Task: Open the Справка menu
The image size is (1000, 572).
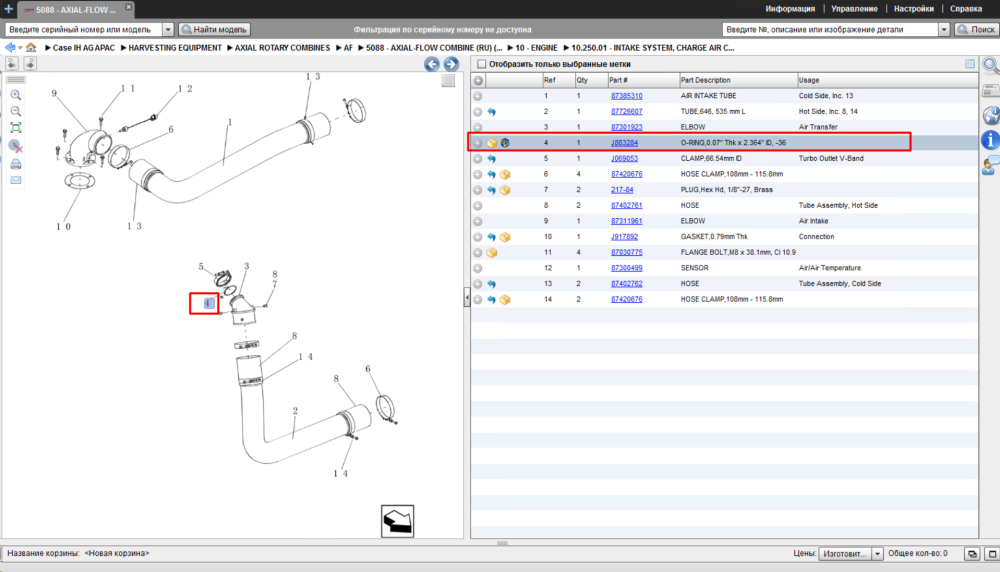Action: click(966, 9)
